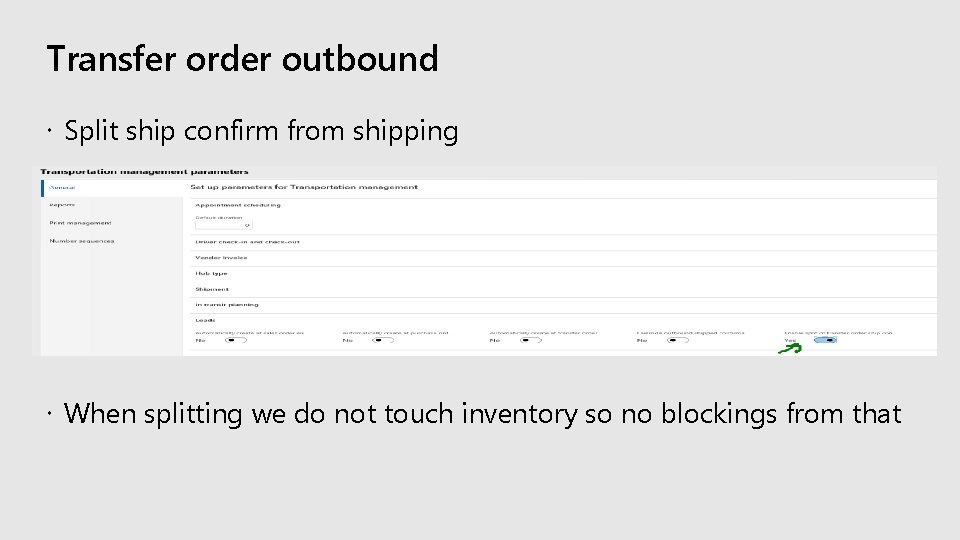The width and height of the screenshot is (960, 540).
Task: Expand the In transit planning section
Action: [x=227, y=304]
